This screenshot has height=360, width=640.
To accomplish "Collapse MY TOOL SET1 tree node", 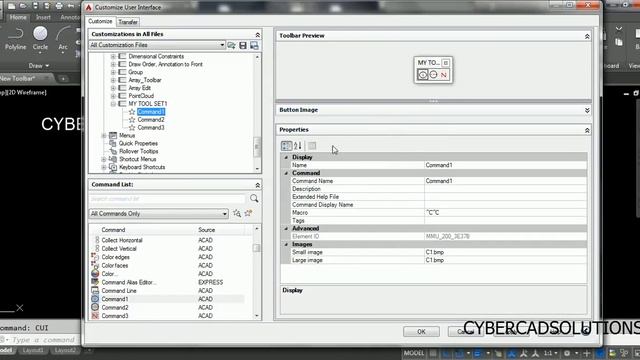I will (113, 104).
